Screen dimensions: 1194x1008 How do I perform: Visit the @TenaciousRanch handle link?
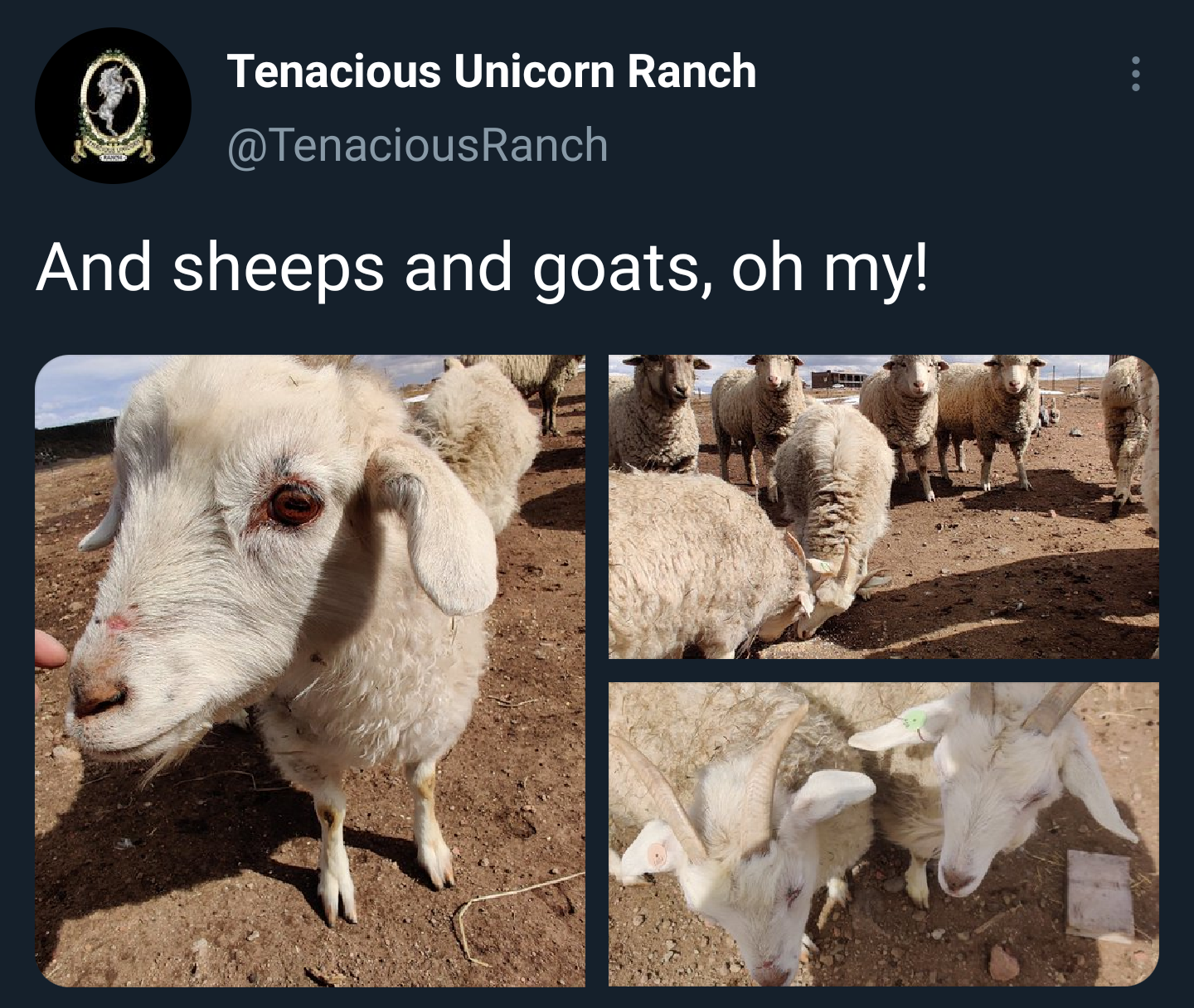417,145
